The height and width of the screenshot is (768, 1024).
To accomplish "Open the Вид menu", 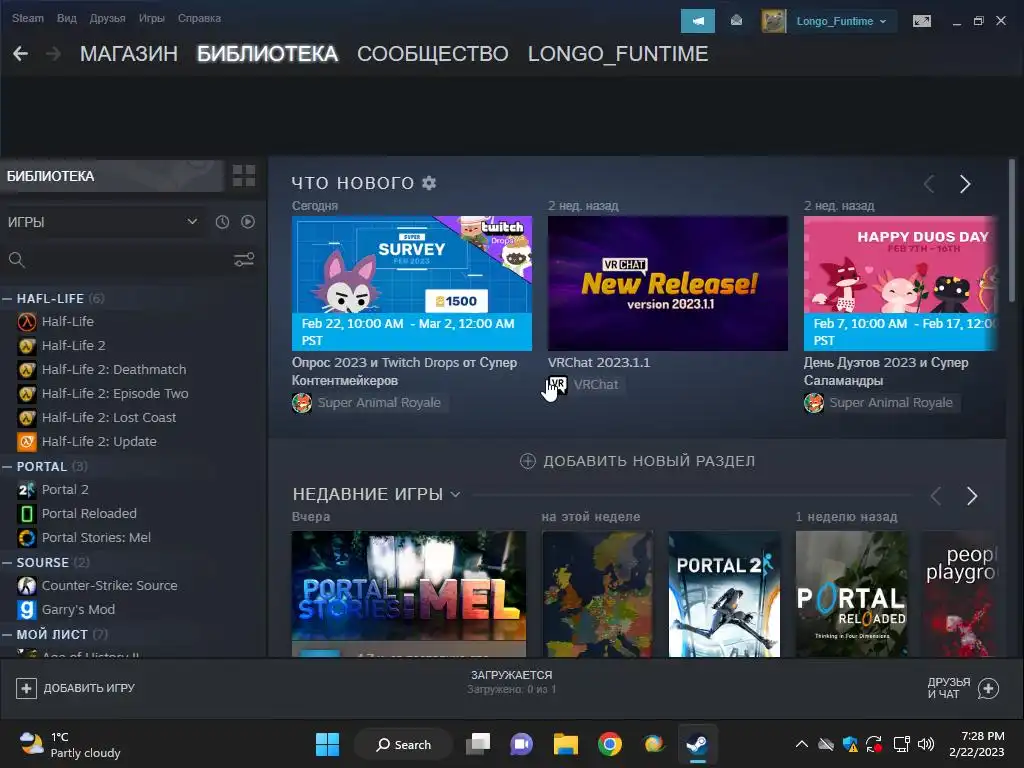I will pyautogui.click(x=67, y=18).
